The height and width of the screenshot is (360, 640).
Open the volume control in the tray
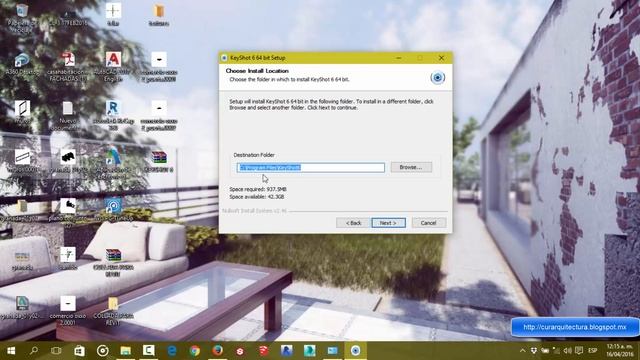coord(567,351)
